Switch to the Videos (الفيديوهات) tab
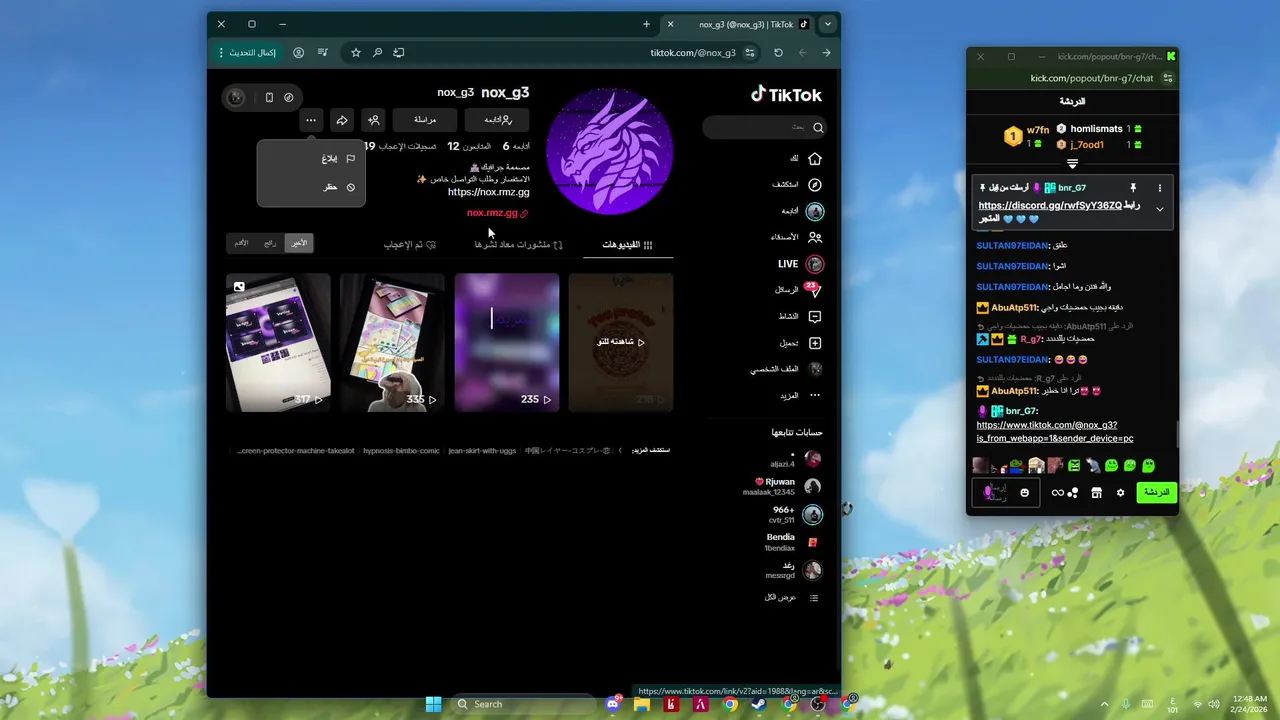The width and height of the screenshot is (1280, 720). point(628,244)
